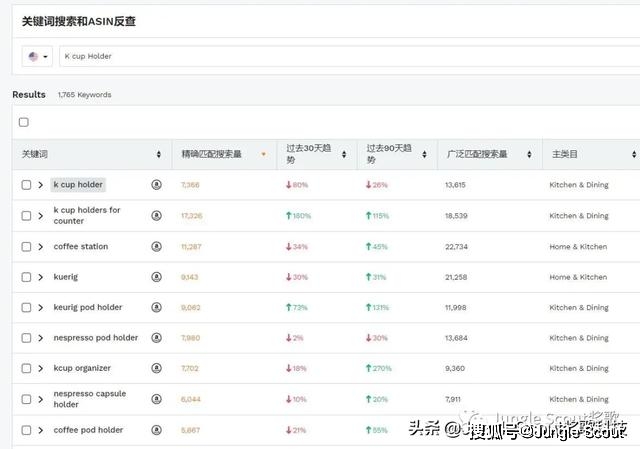Viewport: 640px width, 449px height.
Task: Click exact search volume 11,287
Action: pyautogui.click(x=191, y=247)
